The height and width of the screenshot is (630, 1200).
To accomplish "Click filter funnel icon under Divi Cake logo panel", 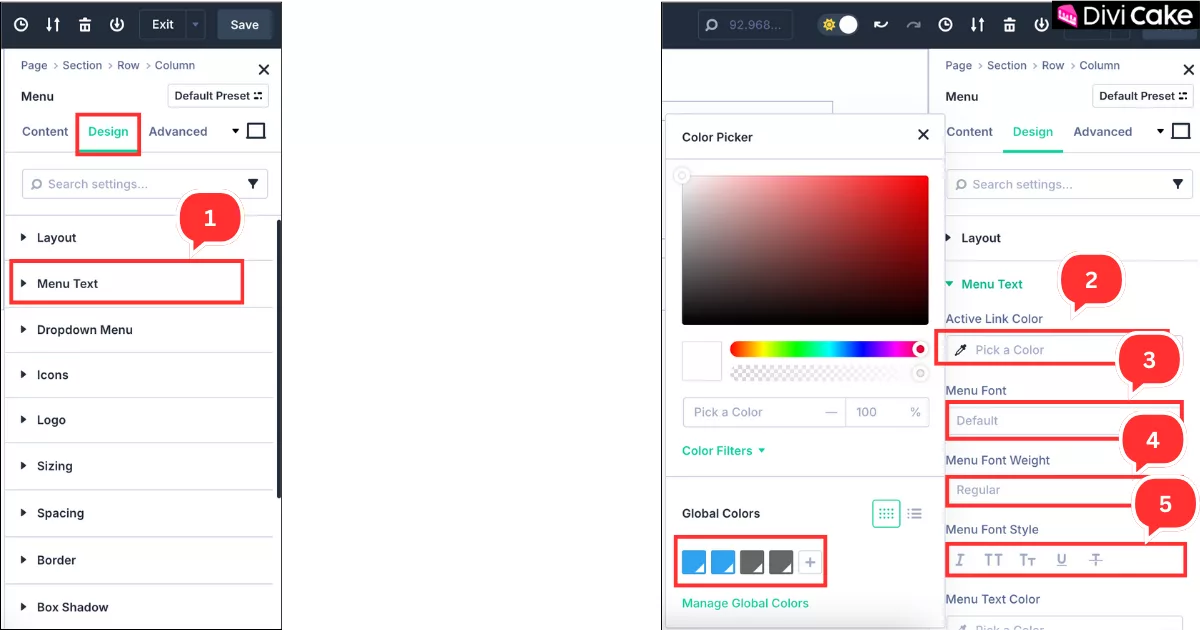I will [1177, 184].
